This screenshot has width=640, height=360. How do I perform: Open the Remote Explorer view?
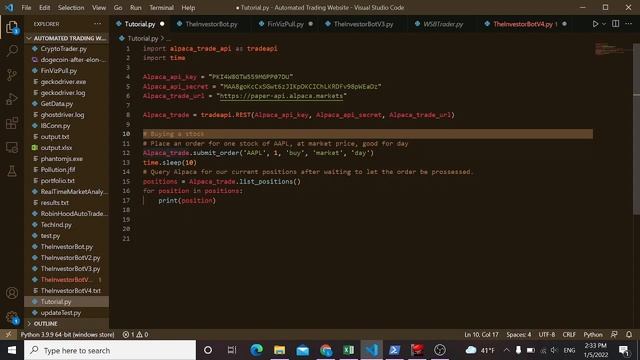click(12, 147)
